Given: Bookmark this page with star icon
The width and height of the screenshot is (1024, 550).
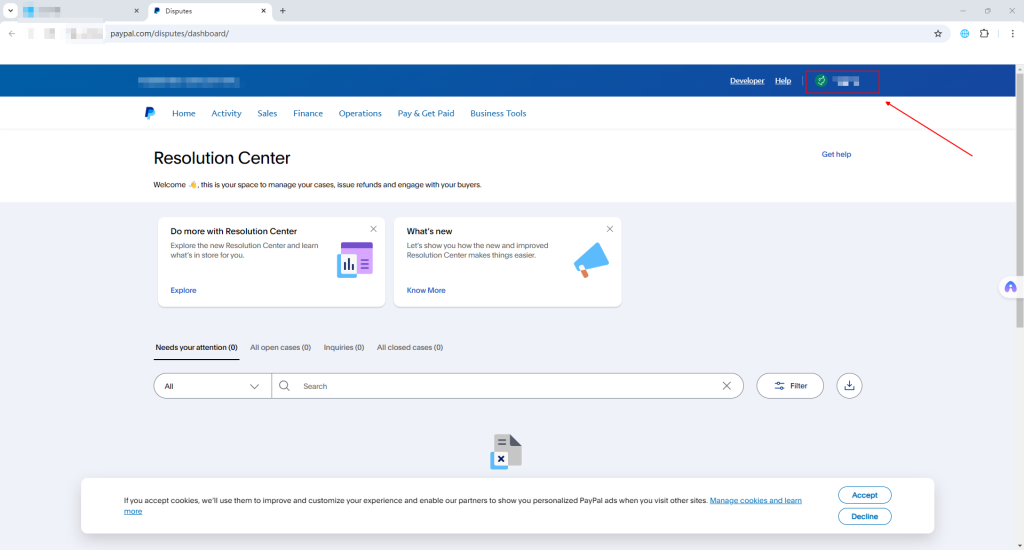Looking at the screenshot, I should 938,33.
